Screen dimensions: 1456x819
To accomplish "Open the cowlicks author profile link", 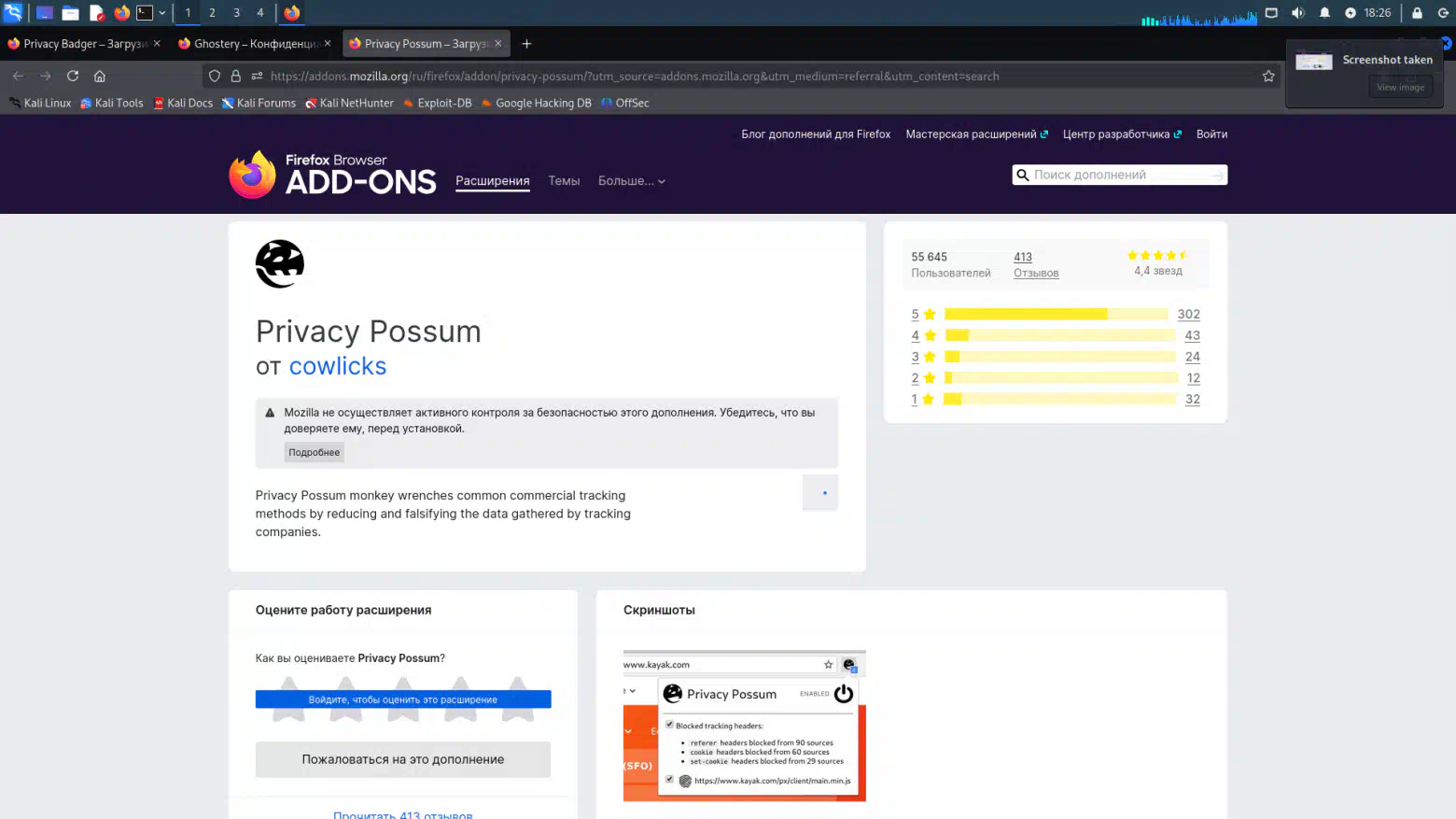I will click(x=338, y=366).
